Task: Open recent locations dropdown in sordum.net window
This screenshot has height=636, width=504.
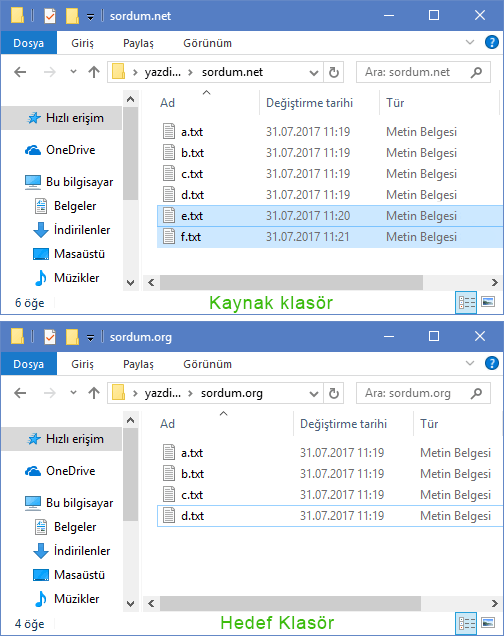Action: tap(73, 72)
